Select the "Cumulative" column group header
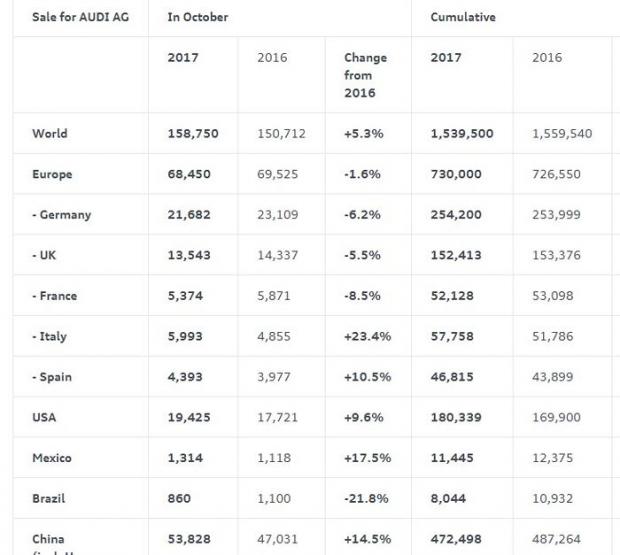The image size is (620, 555). click(463, 18)
